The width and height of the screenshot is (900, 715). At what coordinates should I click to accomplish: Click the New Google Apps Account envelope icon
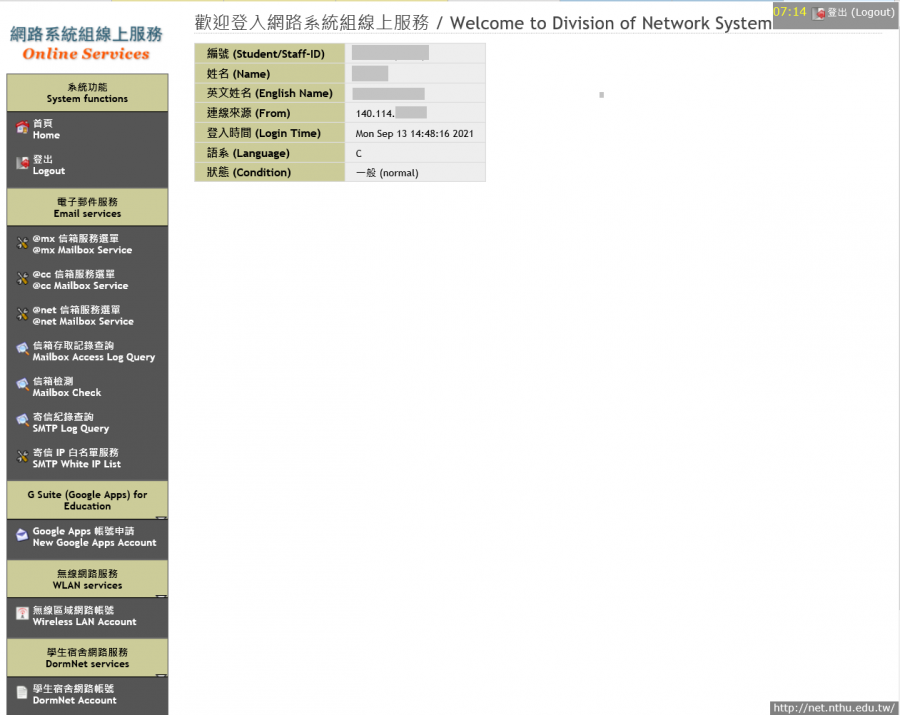coord(22,537)
